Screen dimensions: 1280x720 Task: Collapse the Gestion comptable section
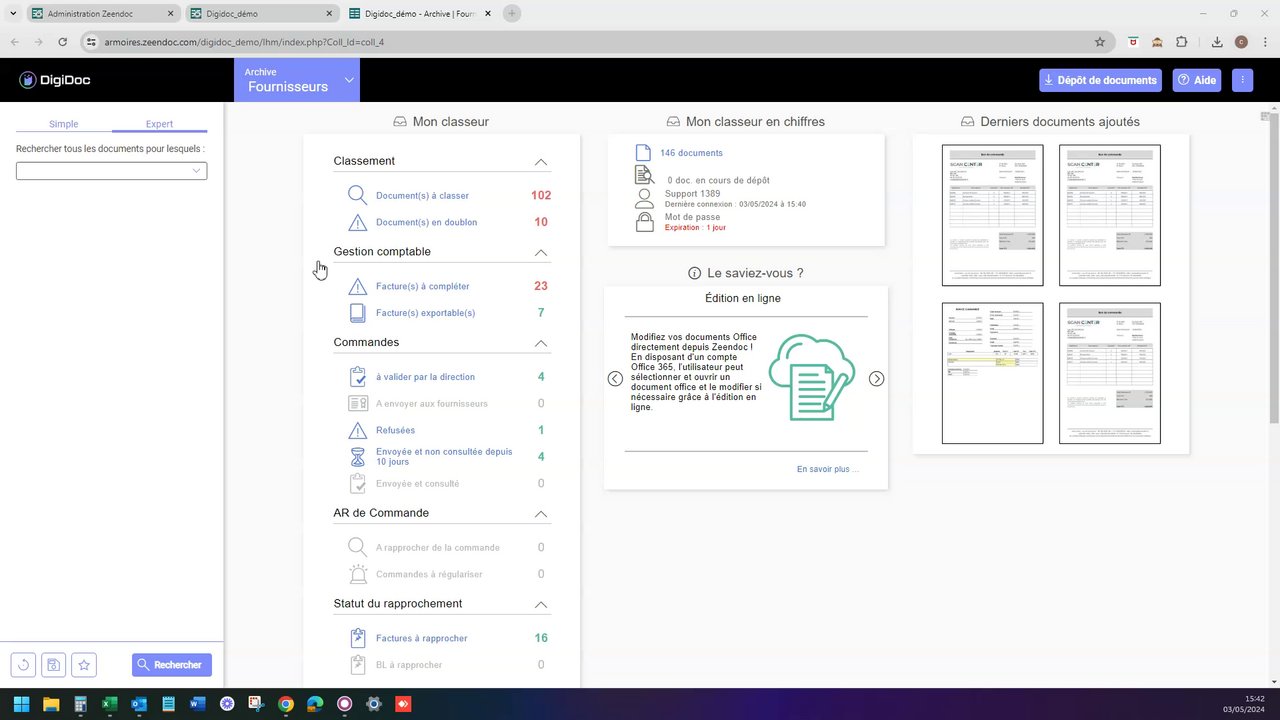tap(541, 253)
